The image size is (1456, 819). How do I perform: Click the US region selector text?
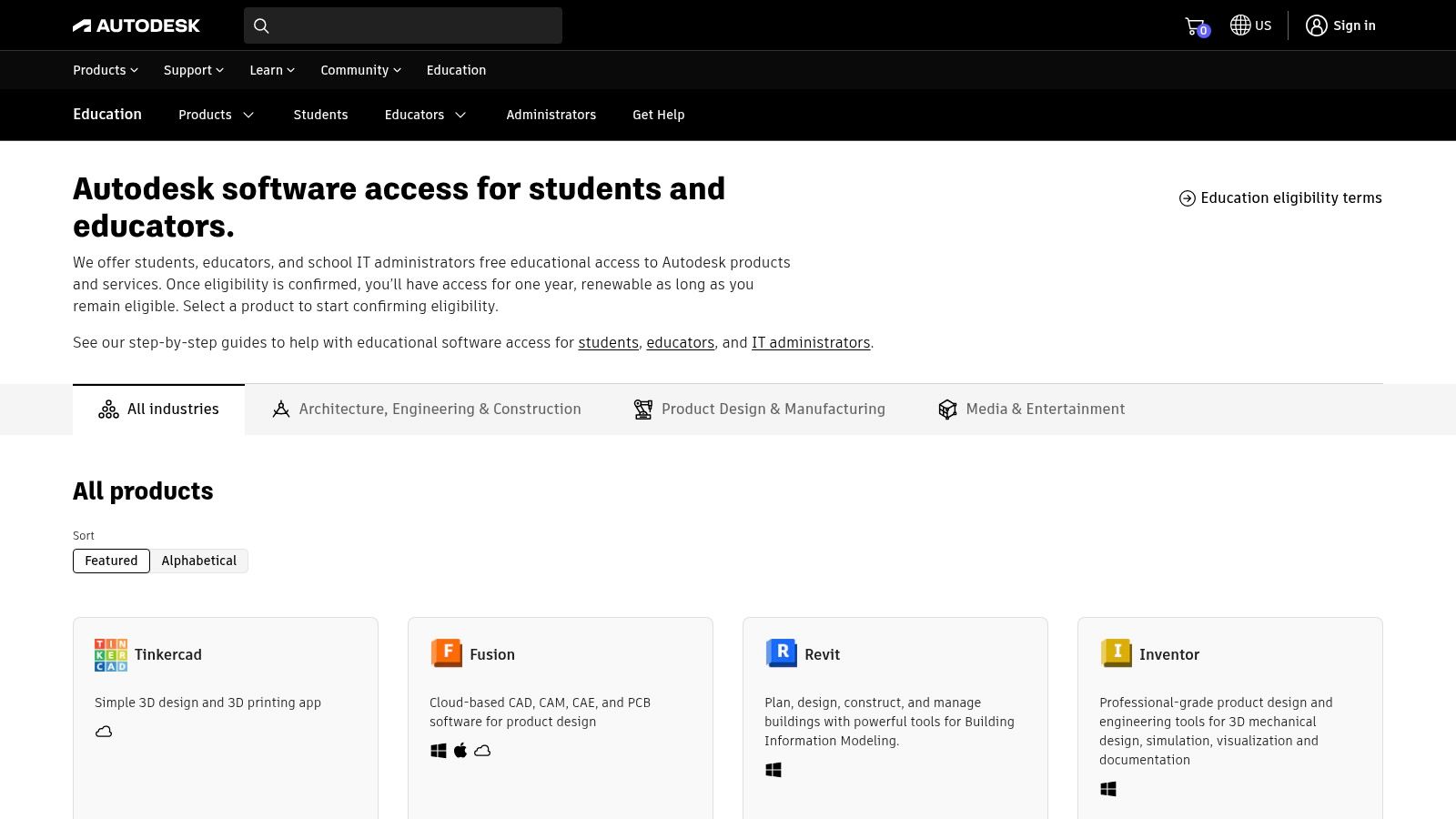[x=1263, y=25]
